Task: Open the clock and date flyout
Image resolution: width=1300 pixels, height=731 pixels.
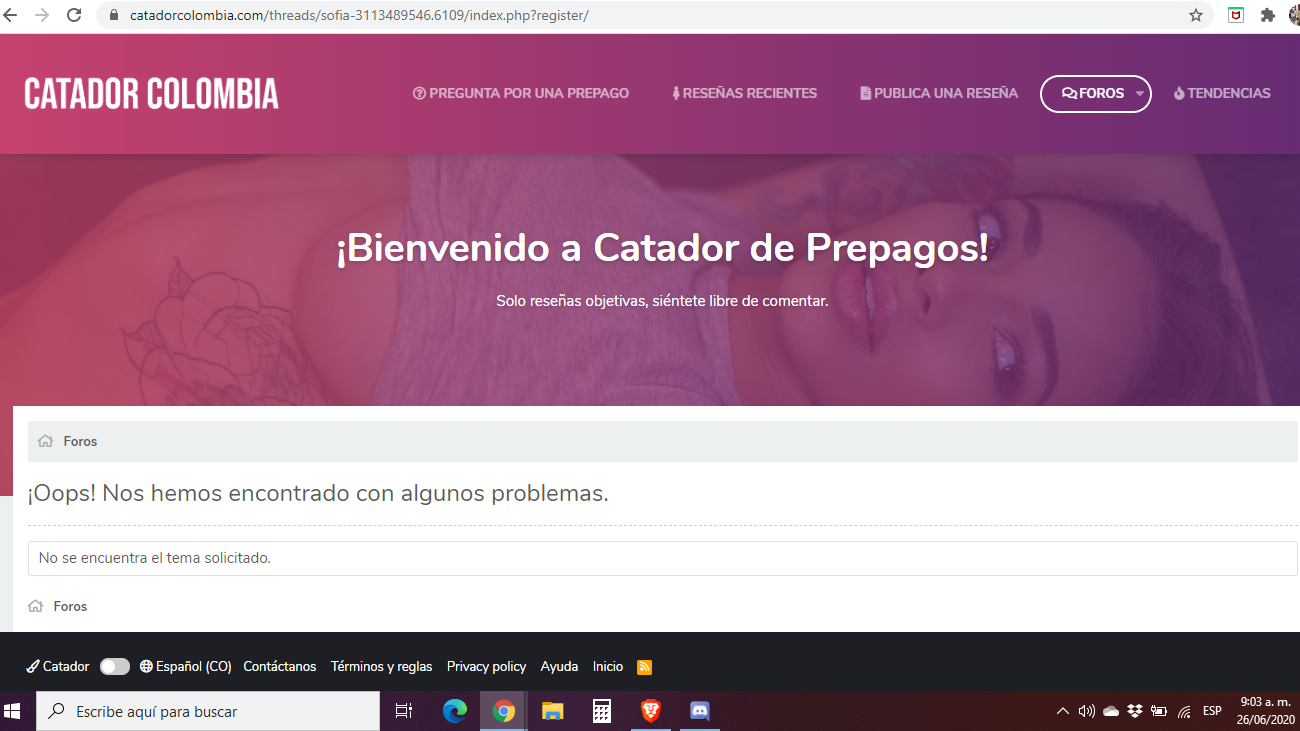Action: click(1265, 711)
